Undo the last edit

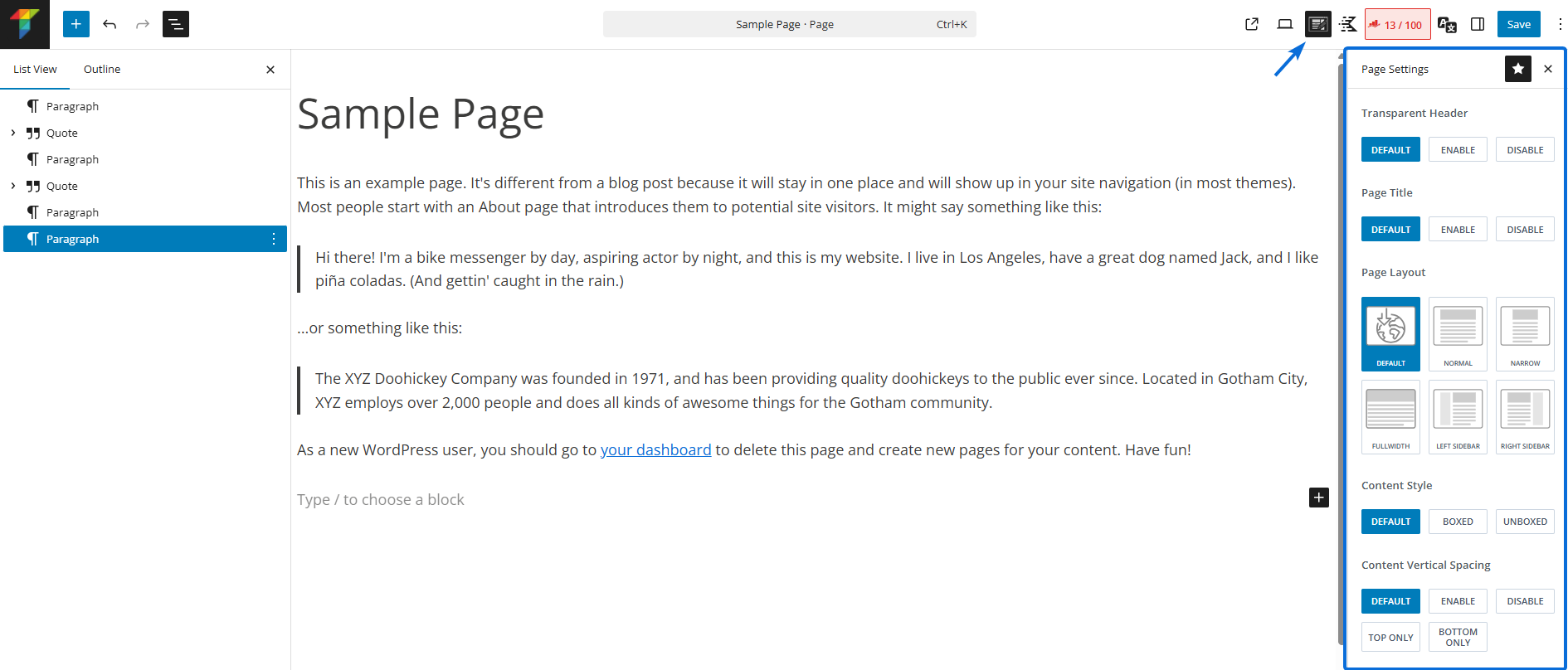[110, 24]
